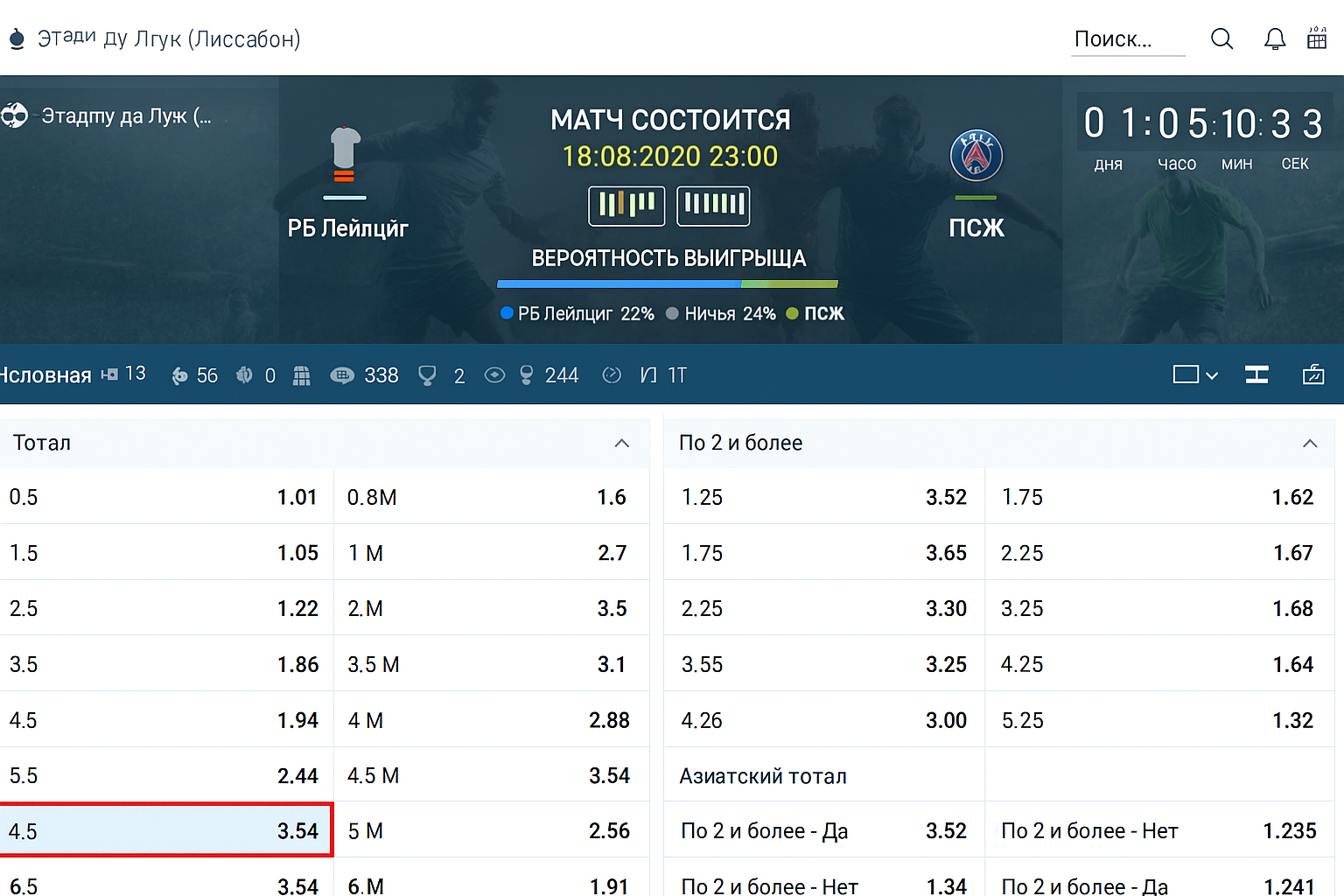Select the statistics layout icon near the right edge
Screen dimensions: 1344x896
click(1256, 374)
